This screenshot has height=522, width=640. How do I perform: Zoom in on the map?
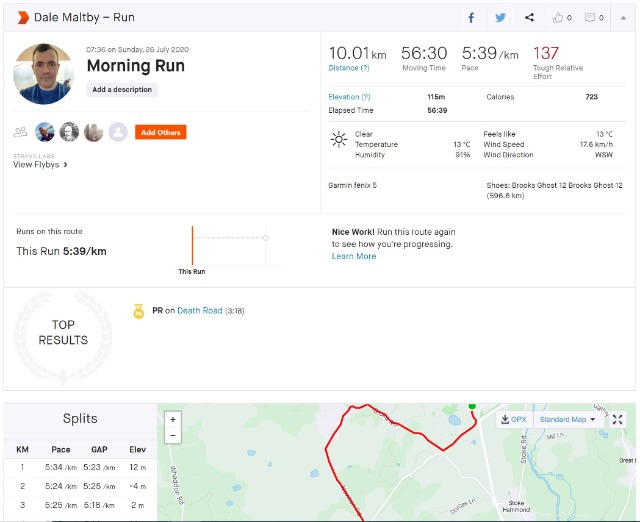point(173,420)
